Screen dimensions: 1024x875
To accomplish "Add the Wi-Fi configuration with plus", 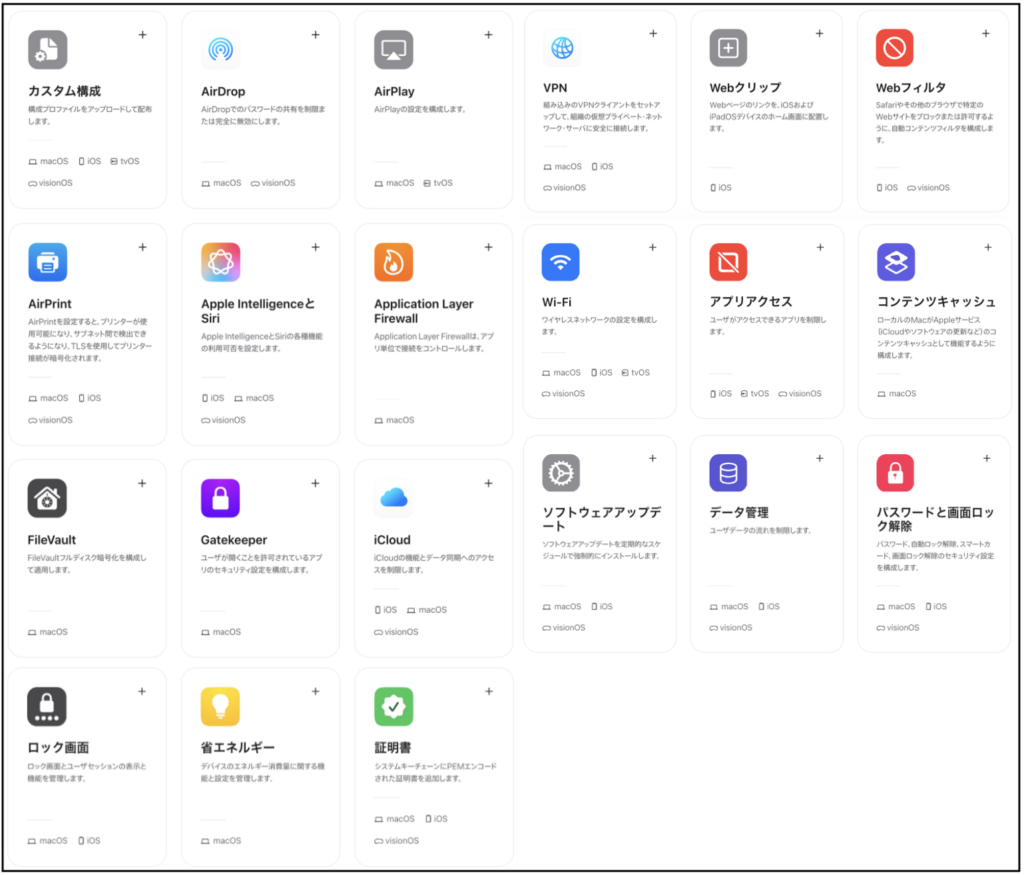I will pyautogui.click(x=652, y=247).
